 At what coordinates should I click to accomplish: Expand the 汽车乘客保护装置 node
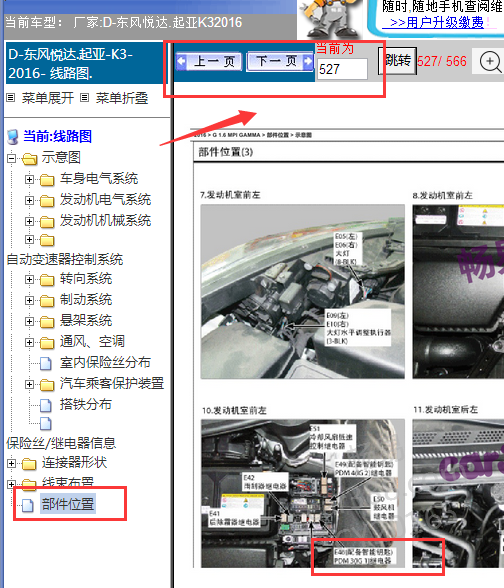click(x=29, y=384)
